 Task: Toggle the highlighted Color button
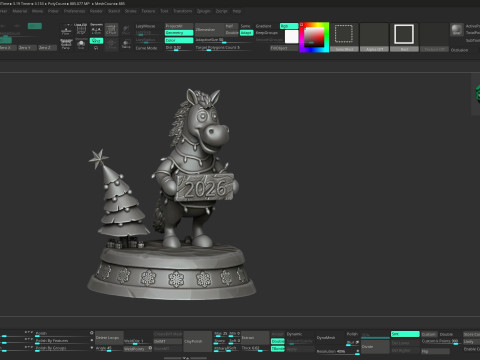[179, 40]
